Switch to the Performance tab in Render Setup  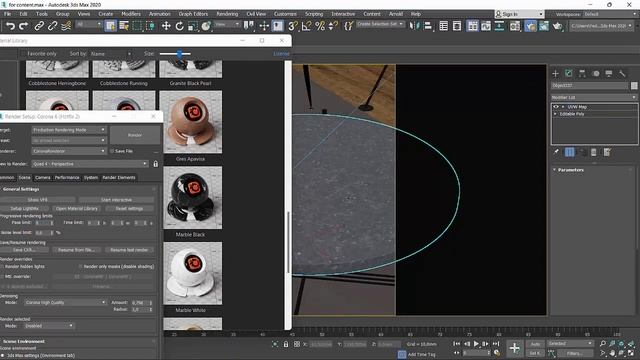click(67, 178)
